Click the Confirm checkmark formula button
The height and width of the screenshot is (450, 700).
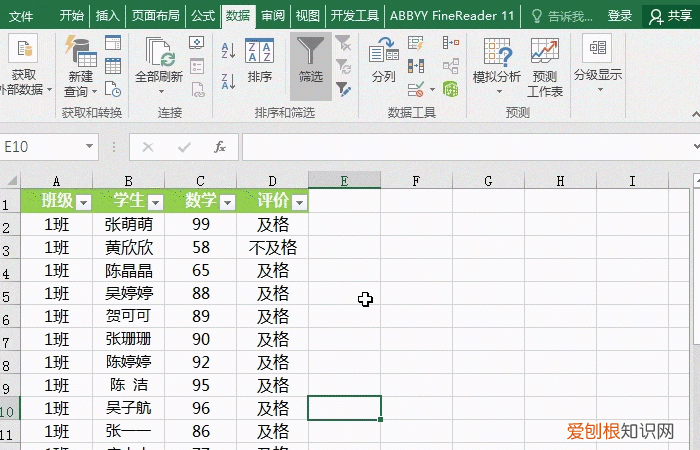click(x=184, y=146)
